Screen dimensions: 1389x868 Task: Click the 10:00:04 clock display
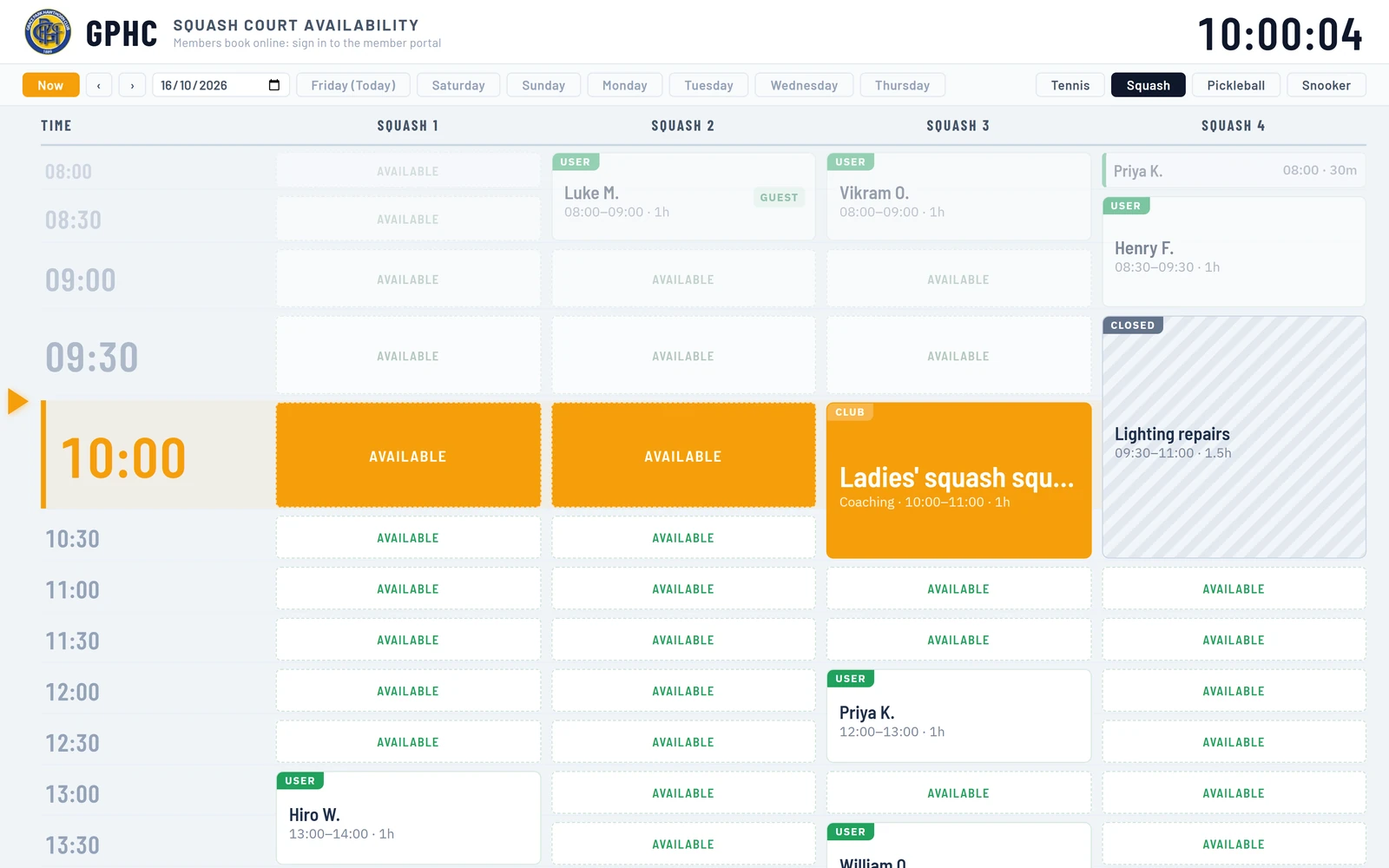(x=1280, y=35)
